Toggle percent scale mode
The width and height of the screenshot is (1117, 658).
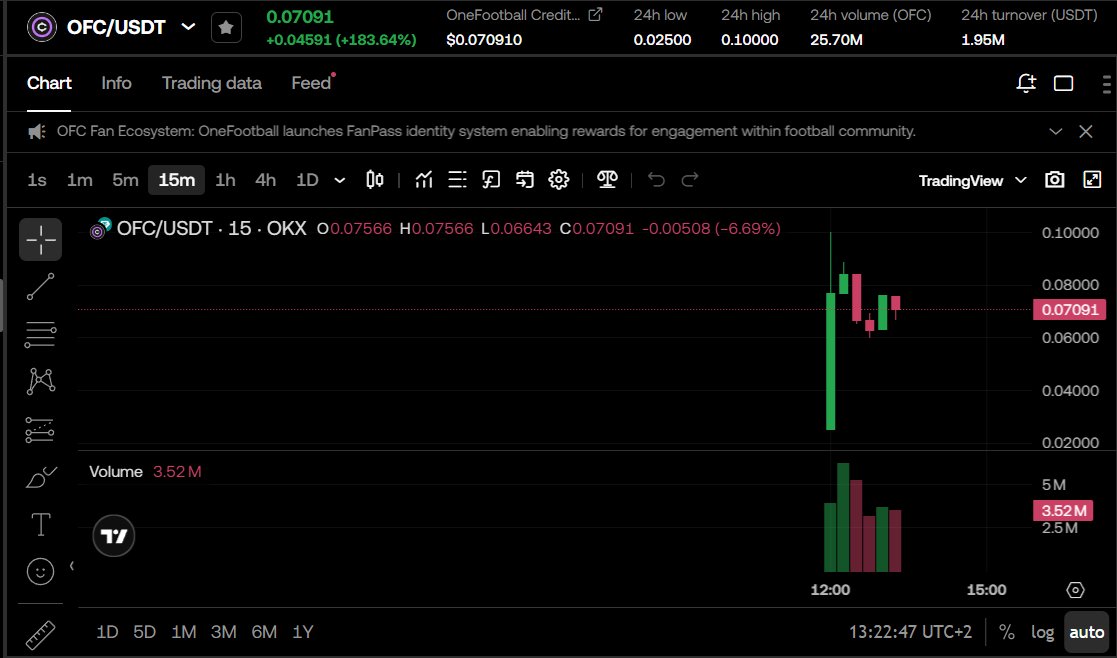(x=1007, y=632)
